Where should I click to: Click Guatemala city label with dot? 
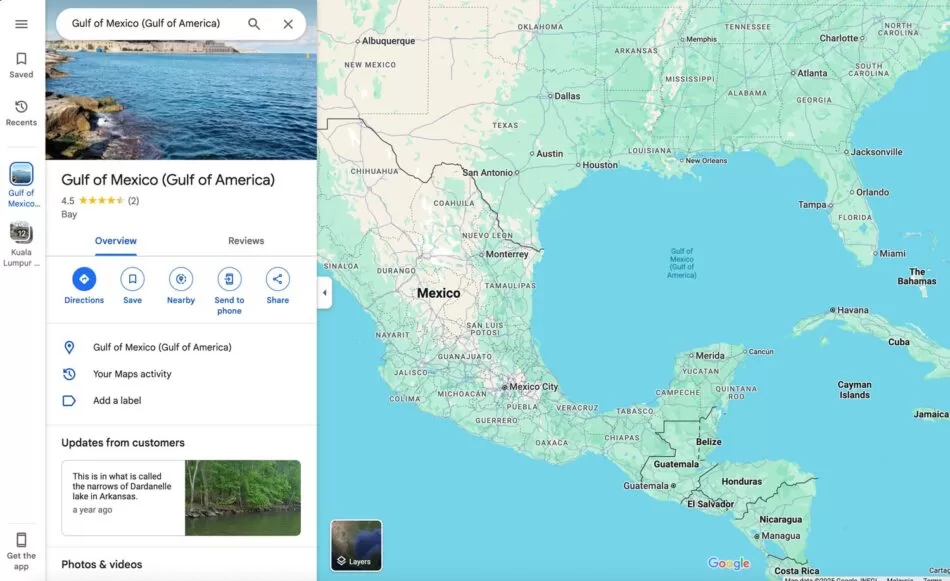tap(649, 486)
